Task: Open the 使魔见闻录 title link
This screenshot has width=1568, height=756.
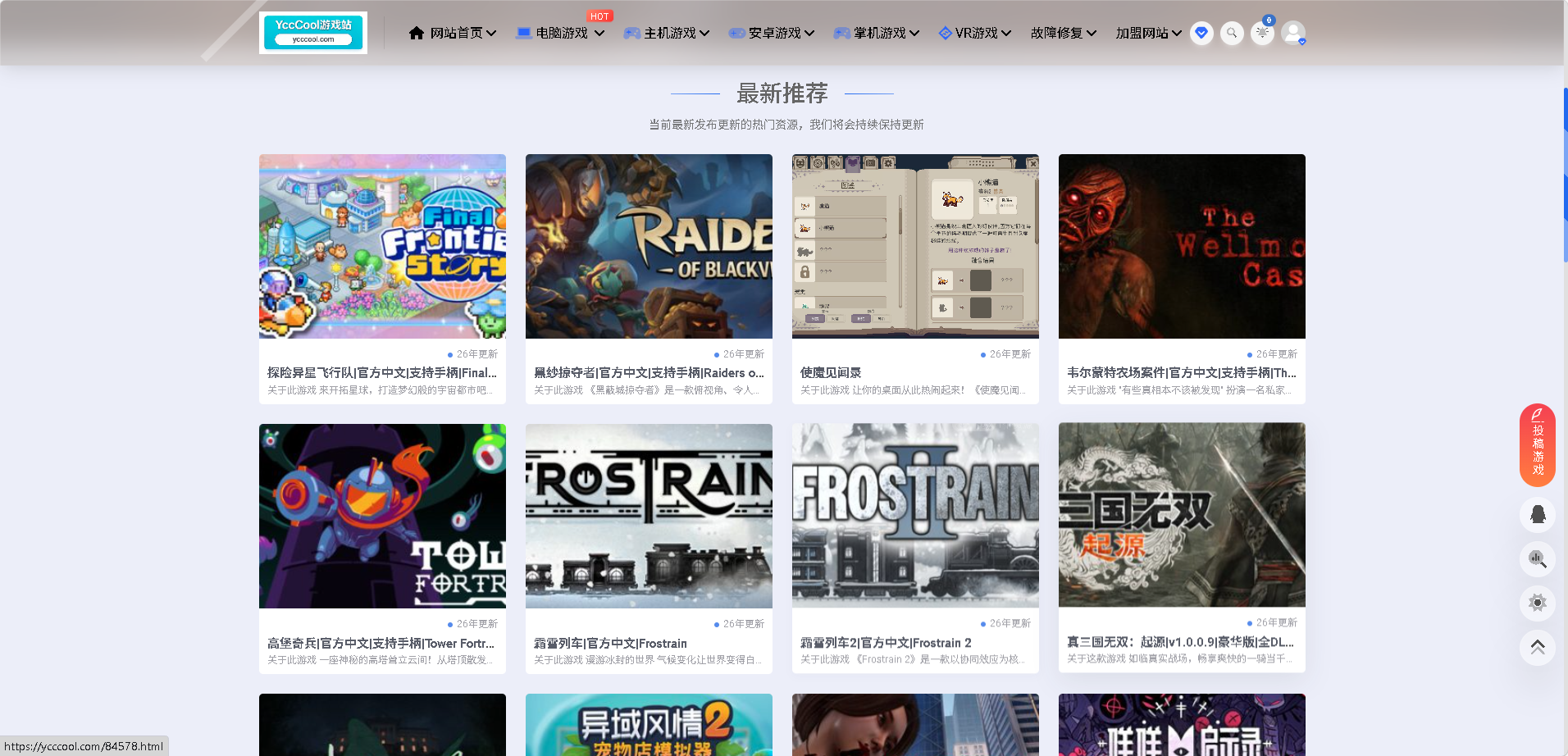Action: [831, 372]
